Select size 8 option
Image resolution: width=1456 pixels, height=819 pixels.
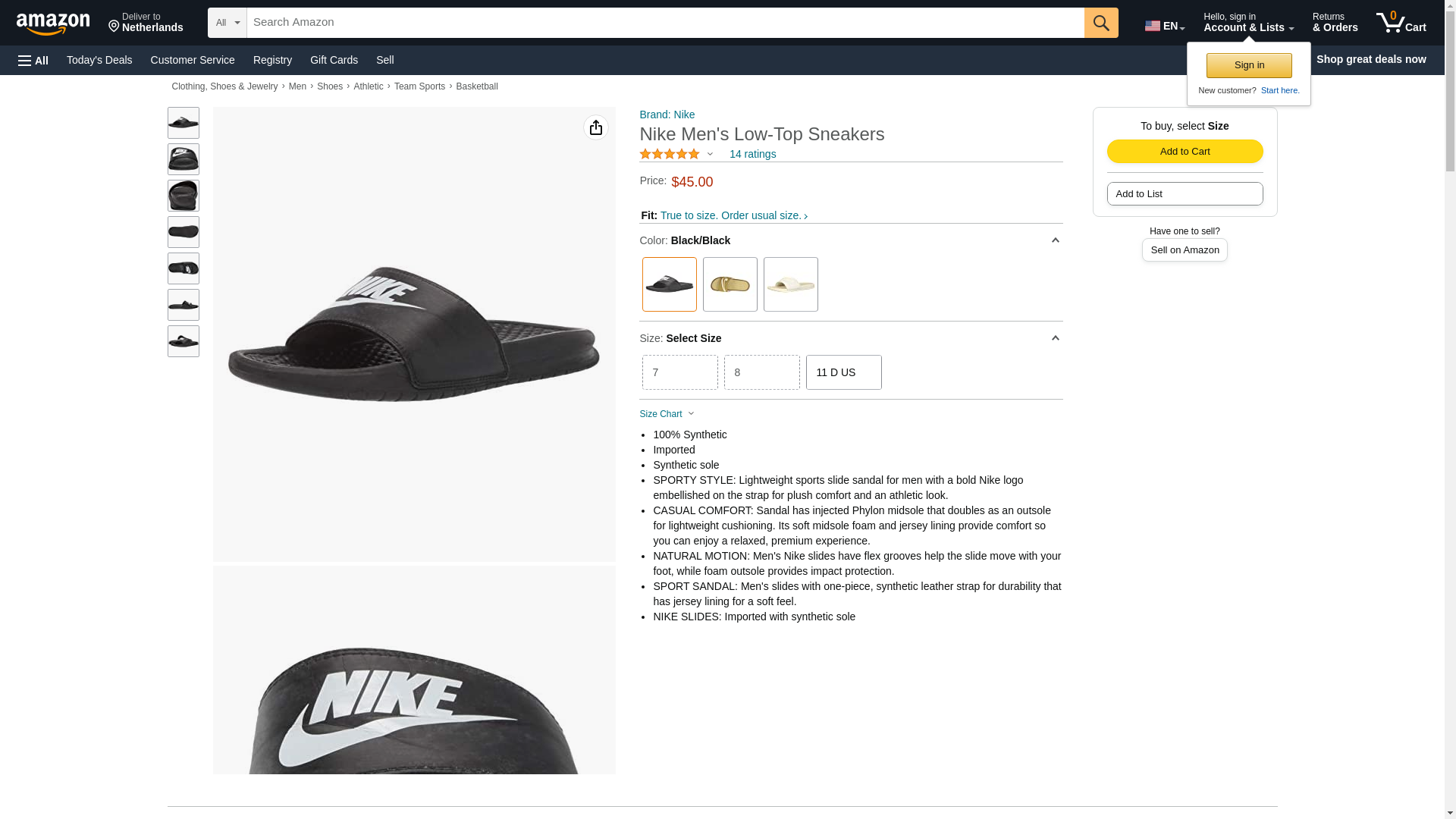(761, 372)
